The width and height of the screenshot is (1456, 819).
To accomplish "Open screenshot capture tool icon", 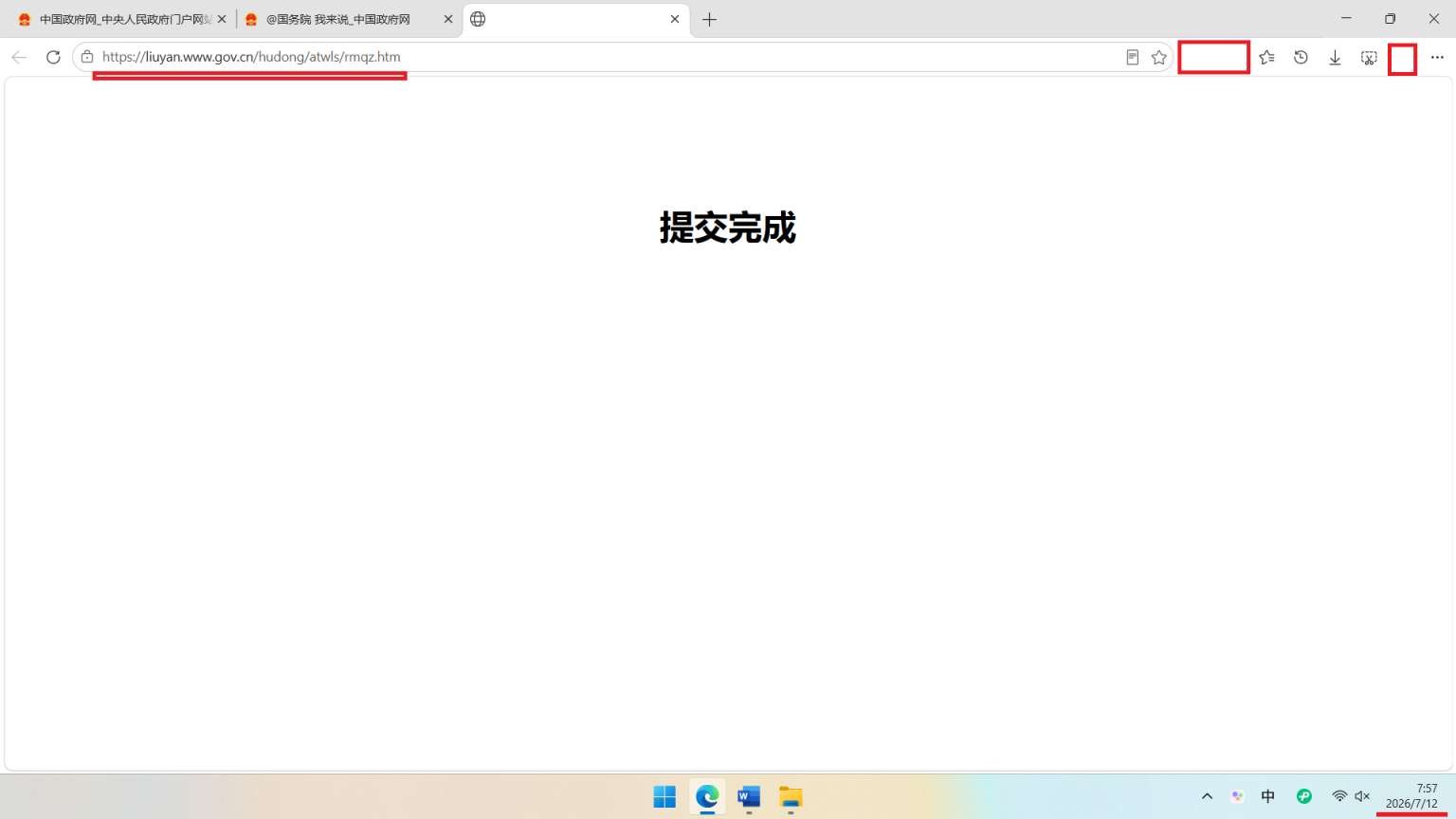I will pos(1369,57).
